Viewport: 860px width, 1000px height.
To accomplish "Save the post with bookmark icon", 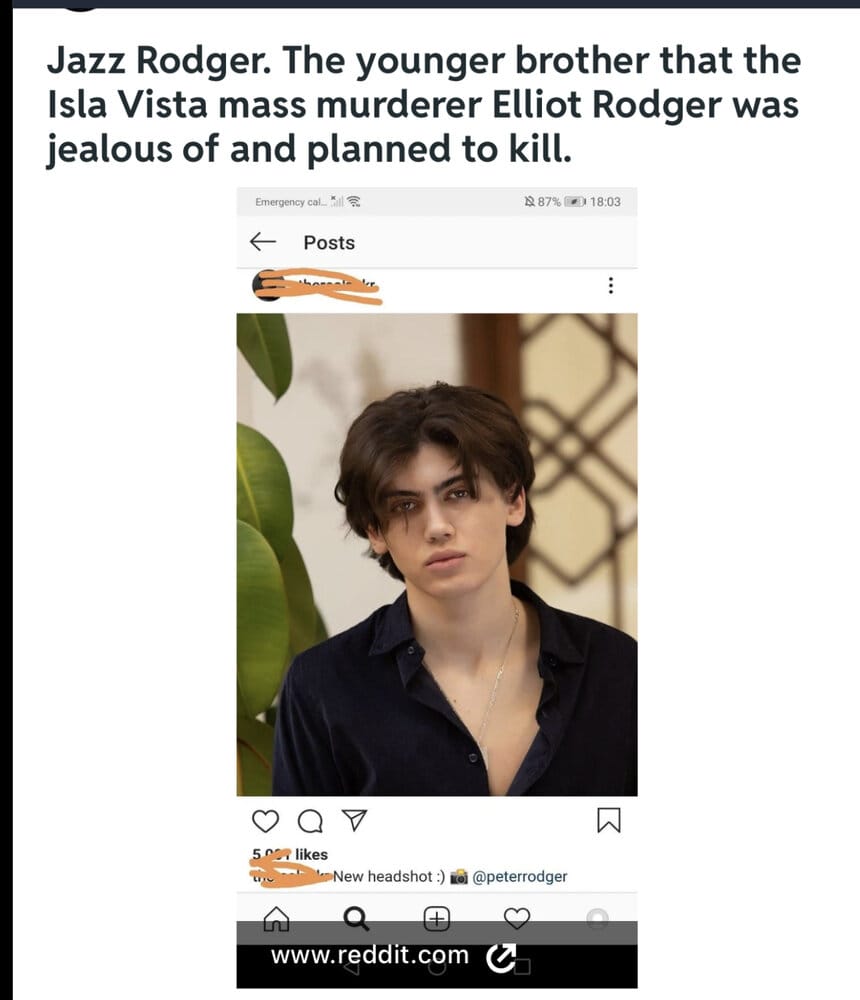I will click(609, 820).
